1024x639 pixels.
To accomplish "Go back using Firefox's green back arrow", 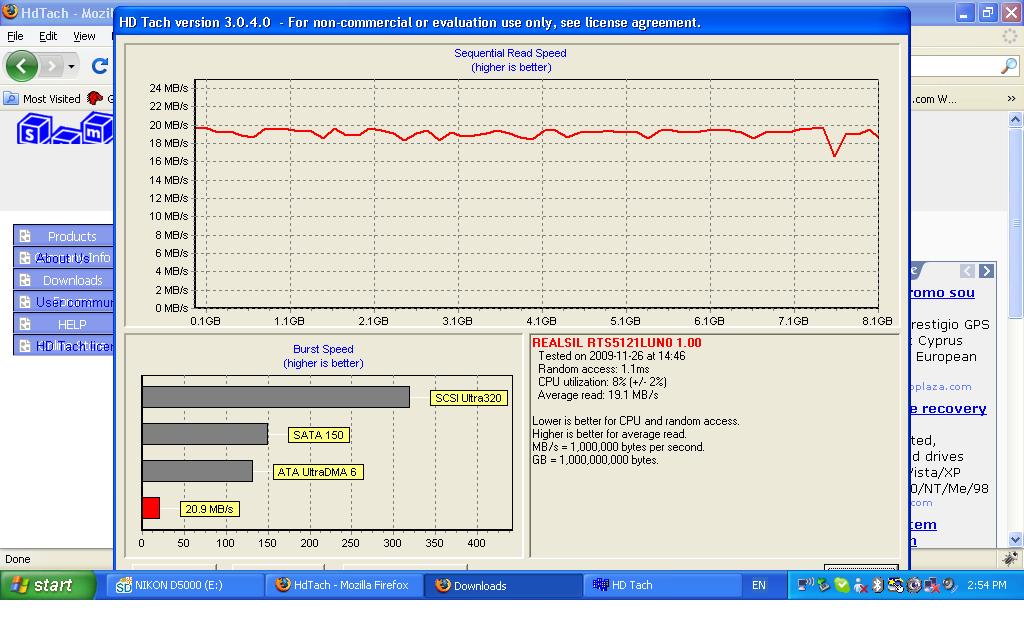I will tap(21, 66).
